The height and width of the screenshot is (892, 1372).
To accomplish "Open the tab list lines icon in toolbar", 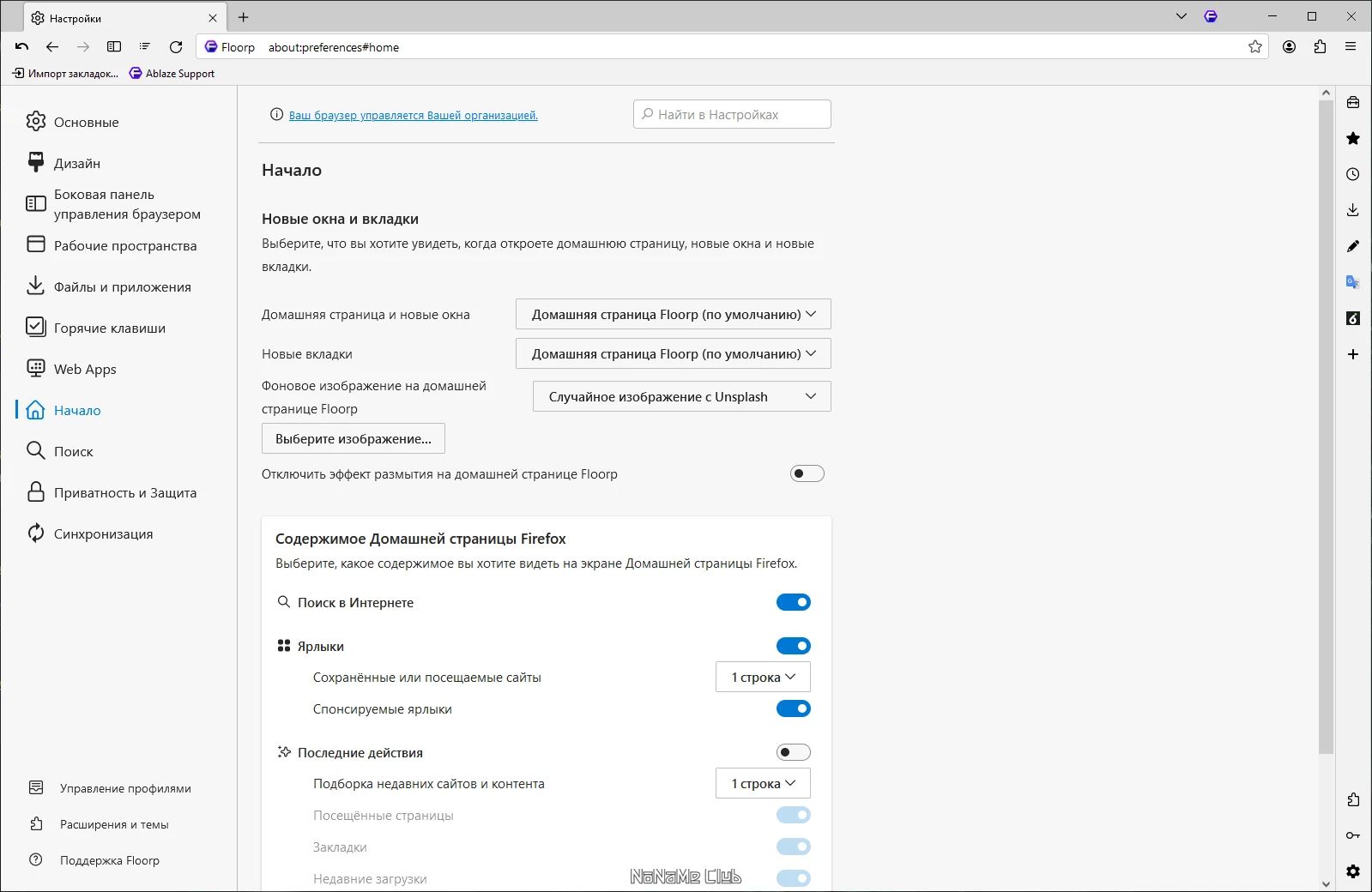I will [x=145, y=47].
